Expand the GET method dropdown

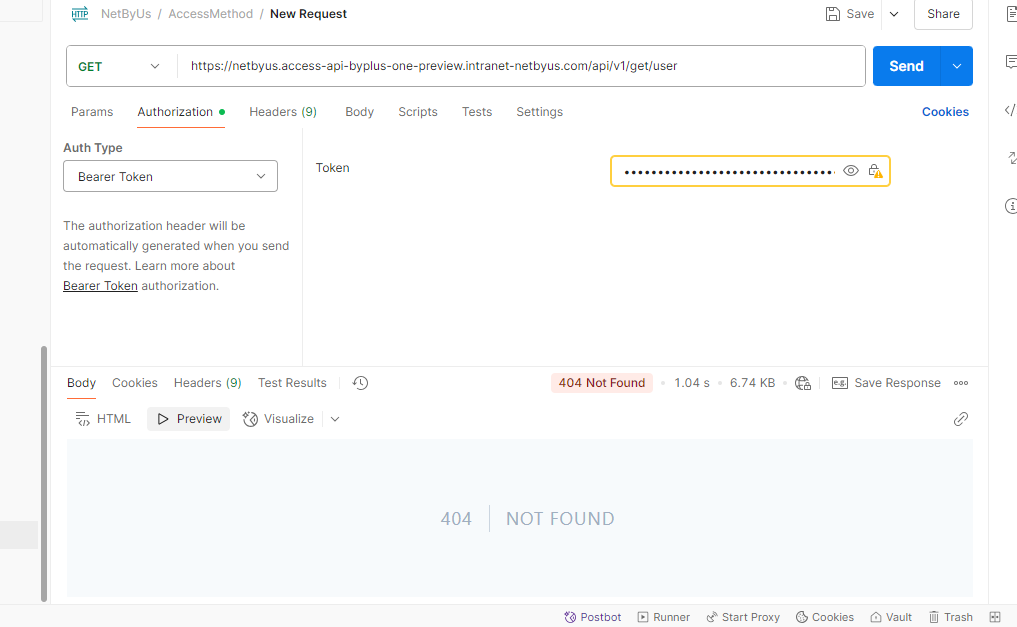[x=120, y=66]
